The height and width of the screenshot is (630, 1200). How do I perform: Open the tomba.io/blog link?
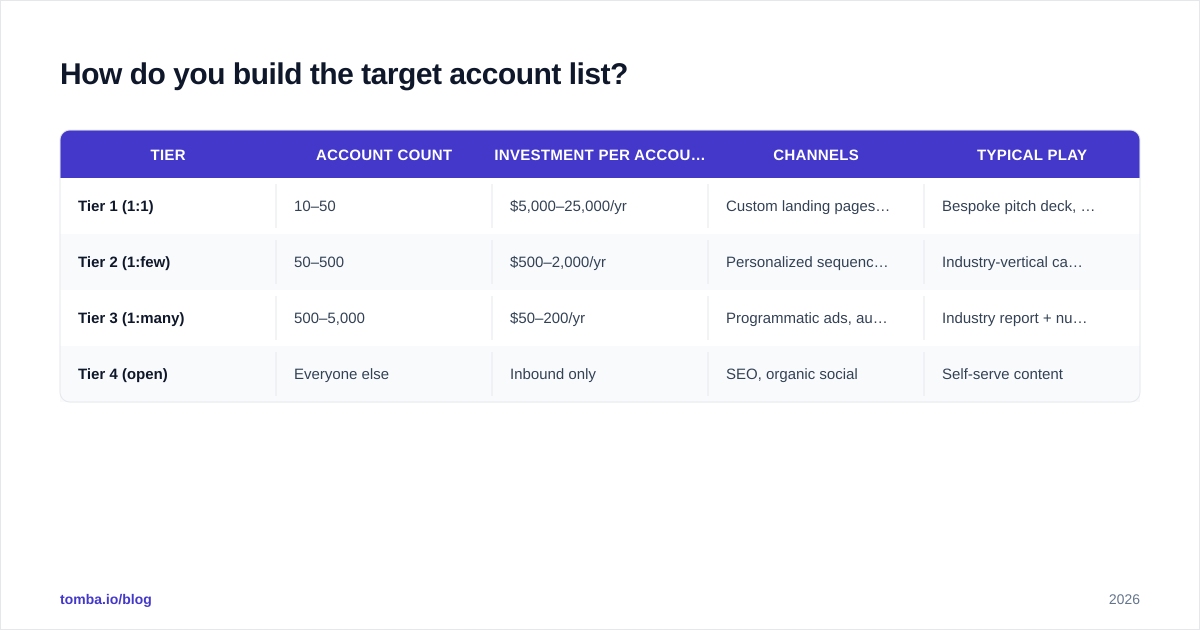pos(106,599)
